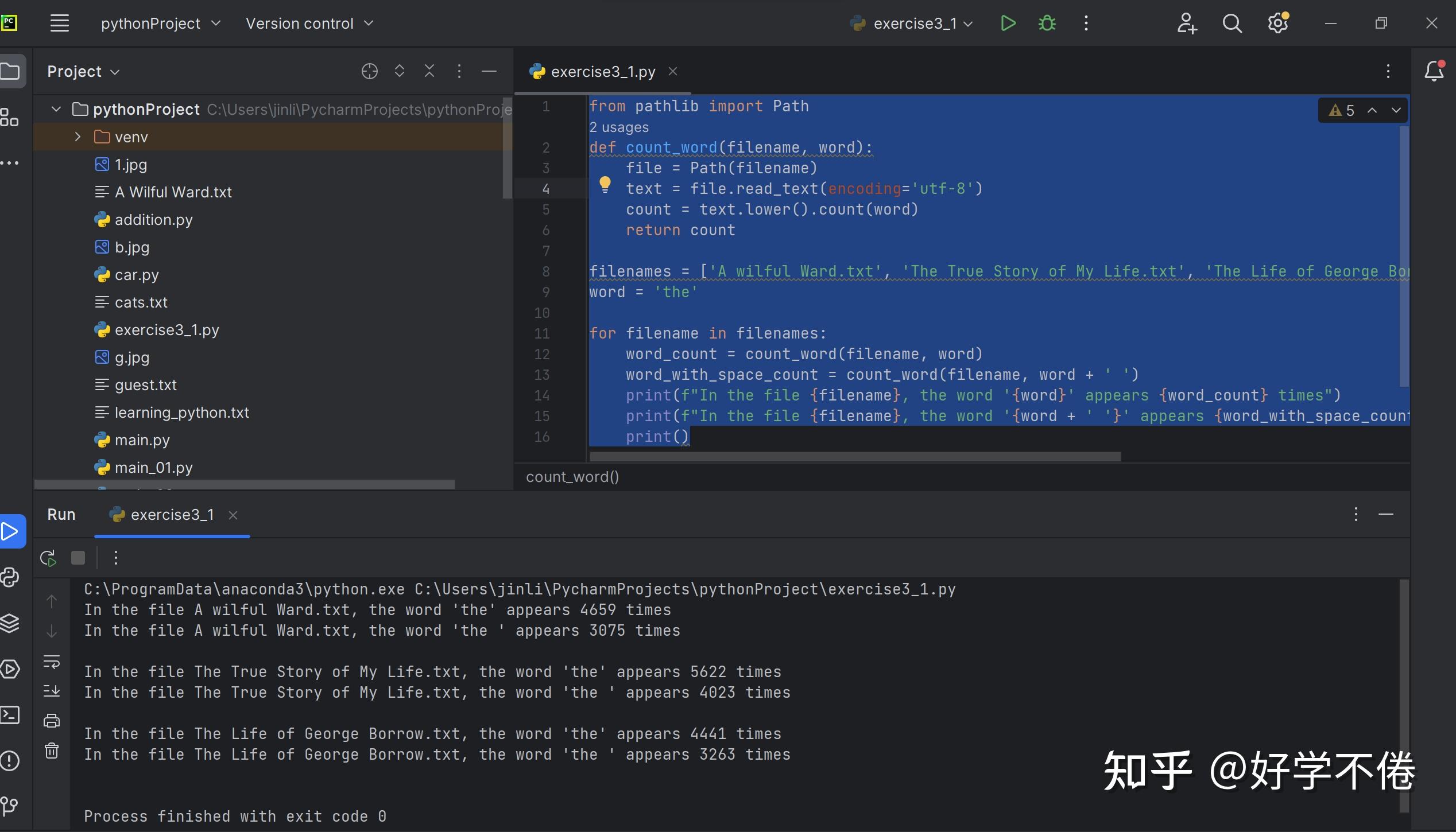Screen dimensions: 1456x832
Task: Expand the venv folder
Action: [77, 137]
